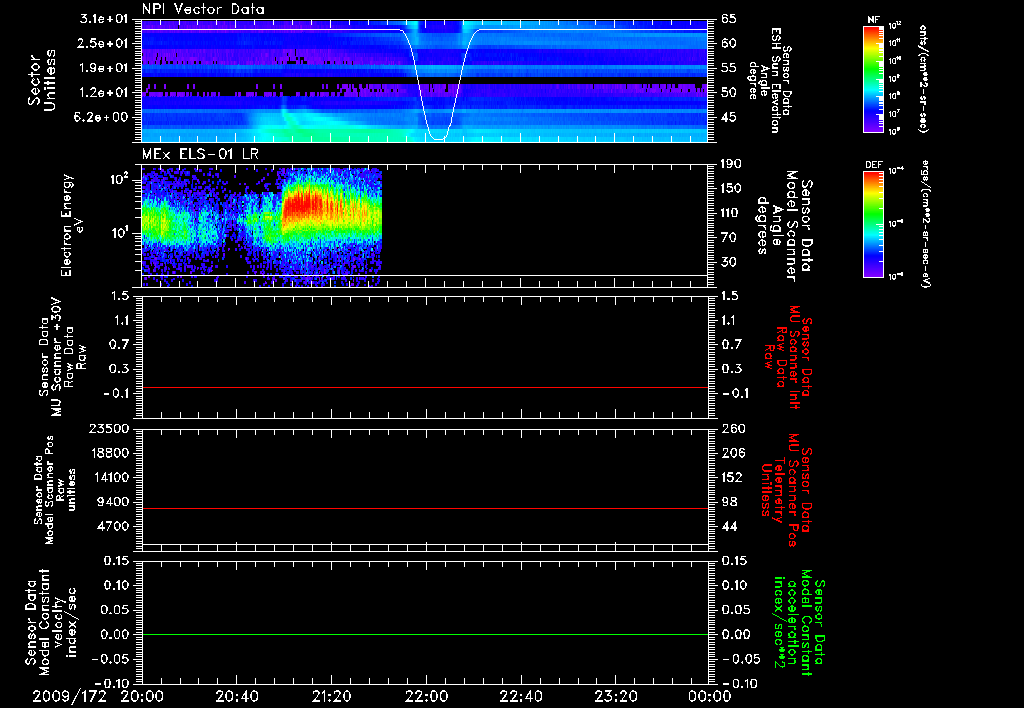
Task: Click the red line in MU Scanner +30V panel
Action: (424, 387)
